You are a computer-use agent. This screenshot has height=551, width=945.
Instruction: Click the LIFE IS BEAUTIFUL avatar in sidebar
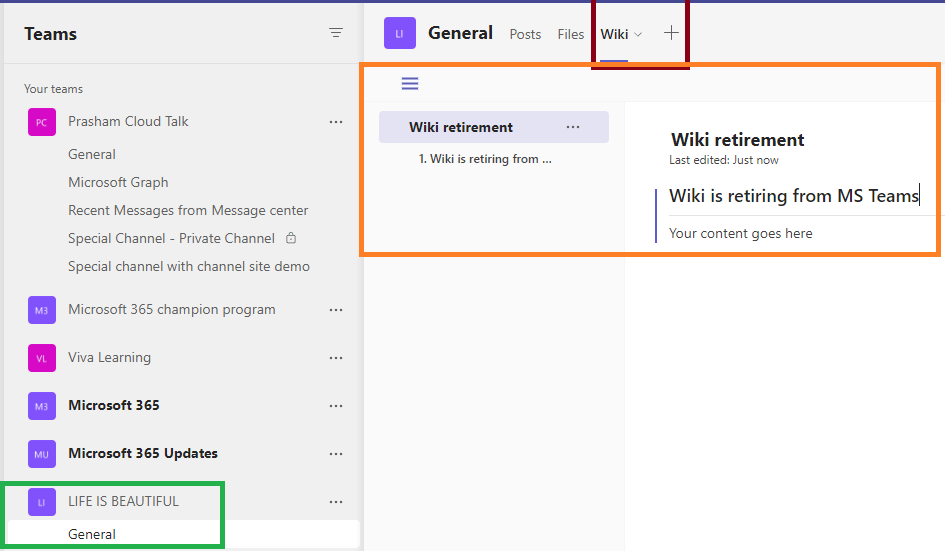(x=42, y=502)
